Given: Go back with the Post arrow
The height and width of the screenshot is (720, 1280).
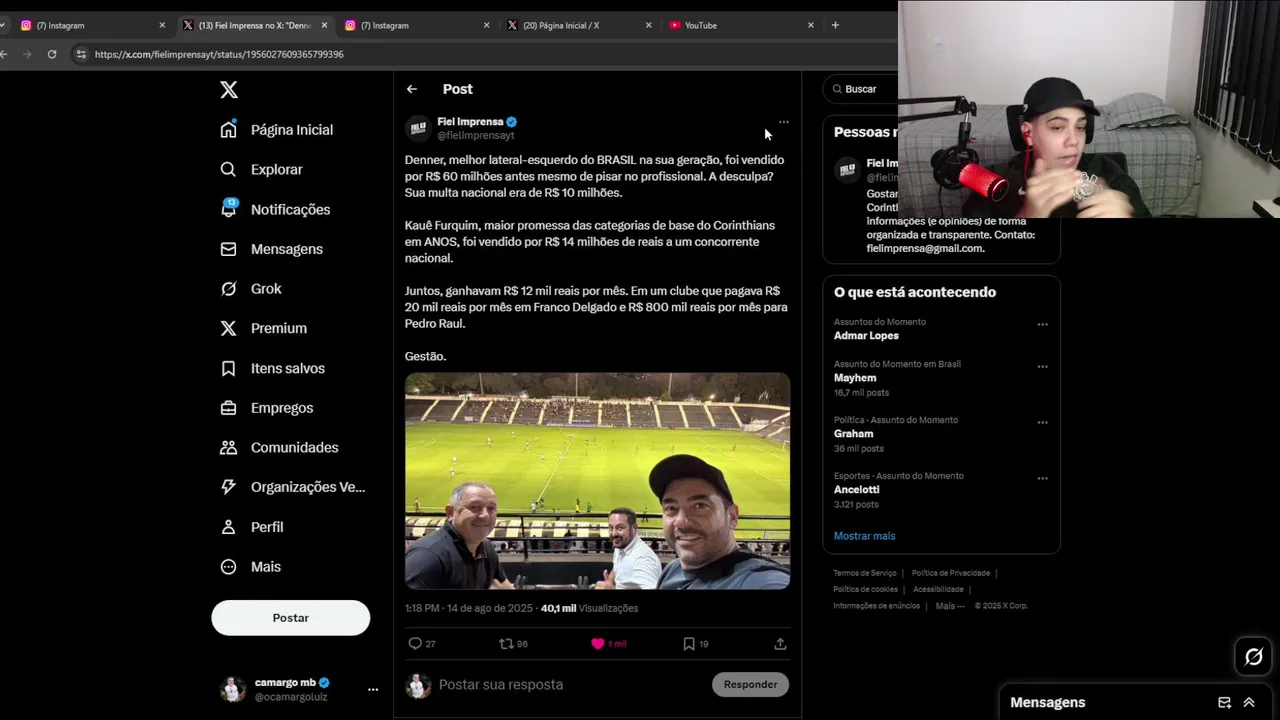Looking at the screenshot, I should 412,89.
